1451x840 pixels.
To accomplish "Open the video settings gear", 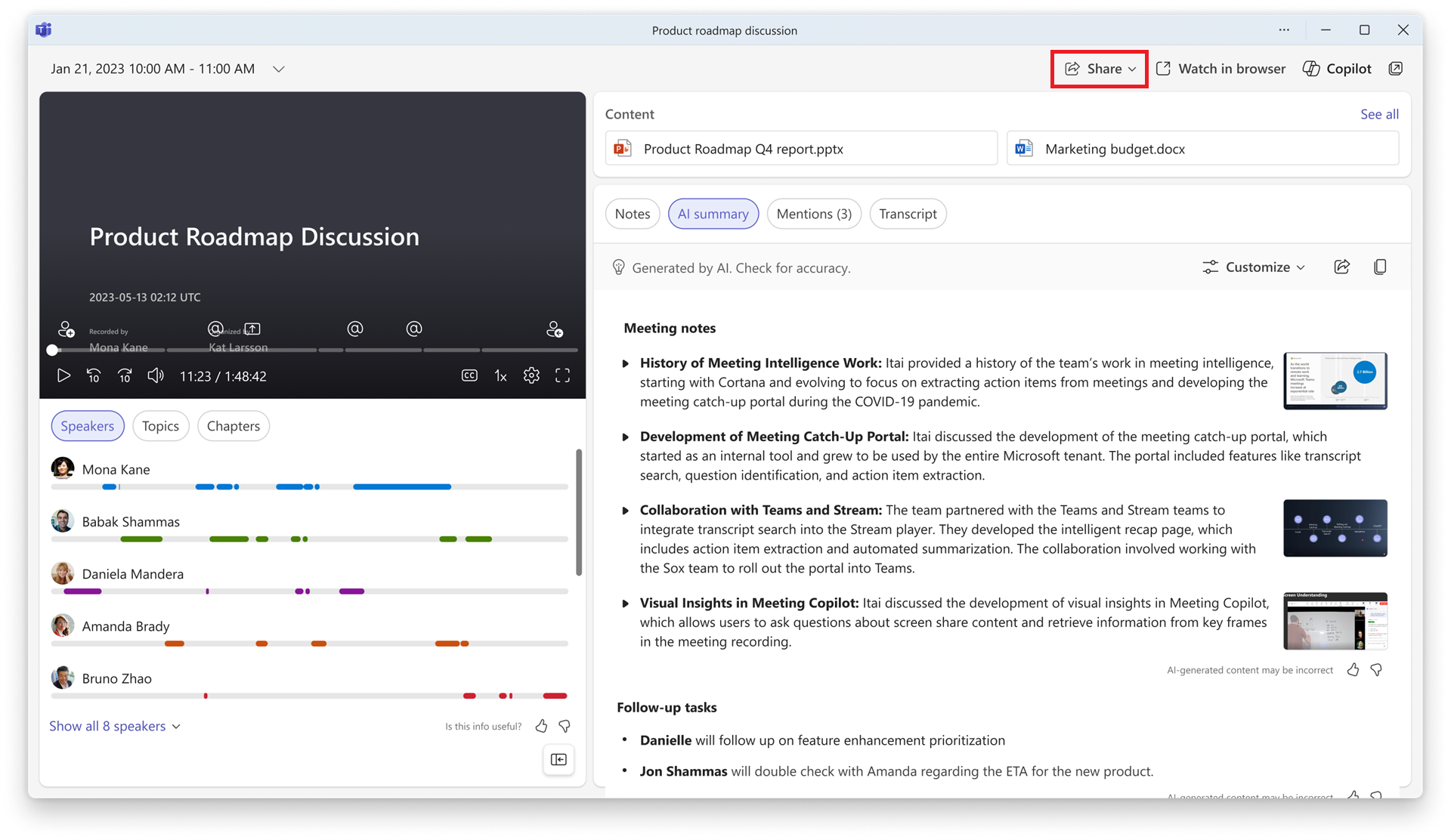I will (531, 375).
